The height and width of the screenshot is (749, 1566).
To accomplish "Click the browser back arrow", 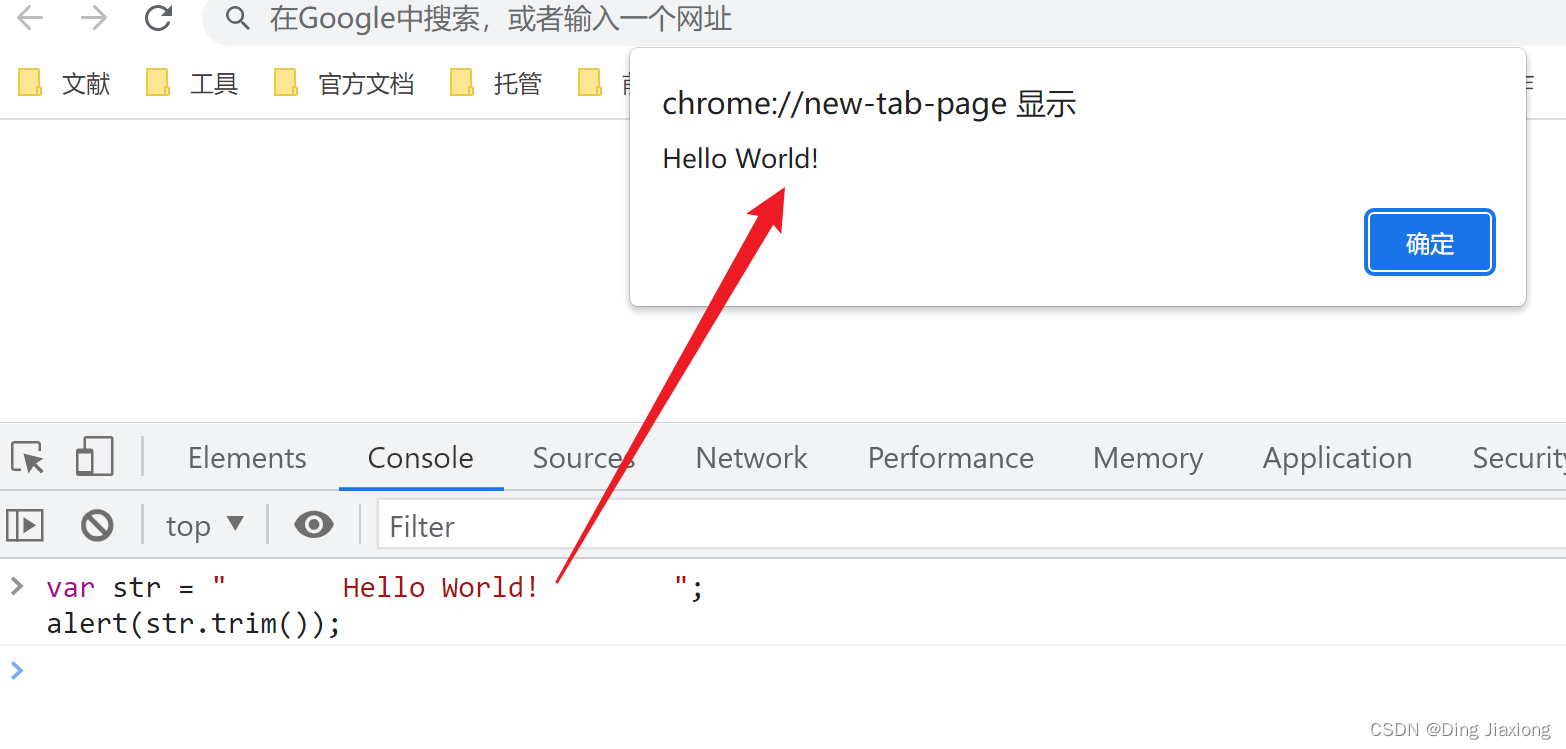I will click(x=31, y=18).
